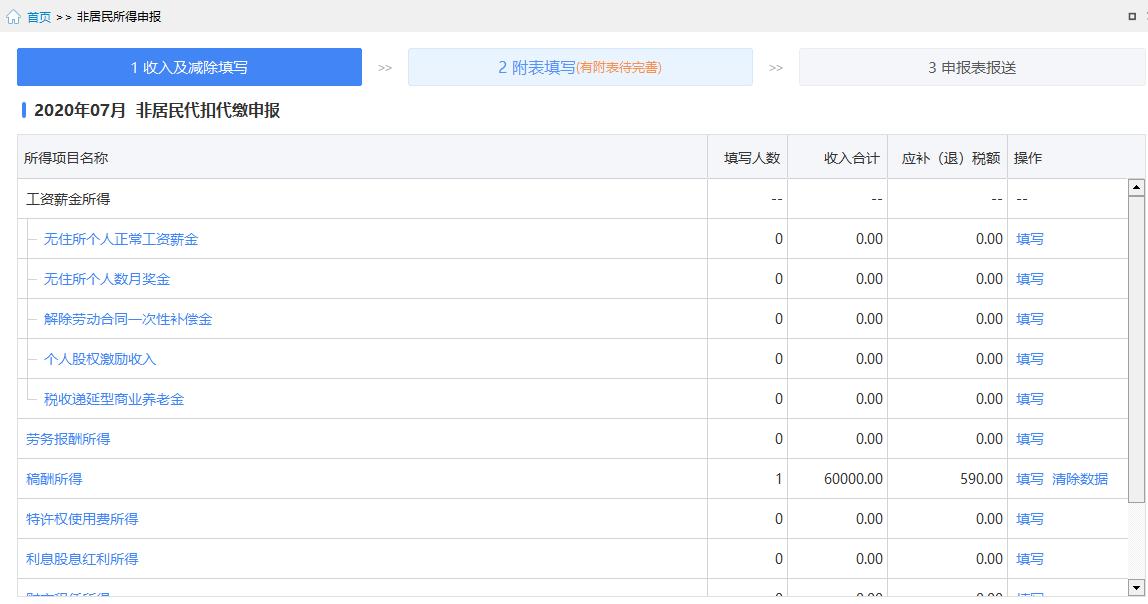Click 填写 for 税收递延型商业养老金
This screenshot has height=604, width=1148.
coord(1030,399)
